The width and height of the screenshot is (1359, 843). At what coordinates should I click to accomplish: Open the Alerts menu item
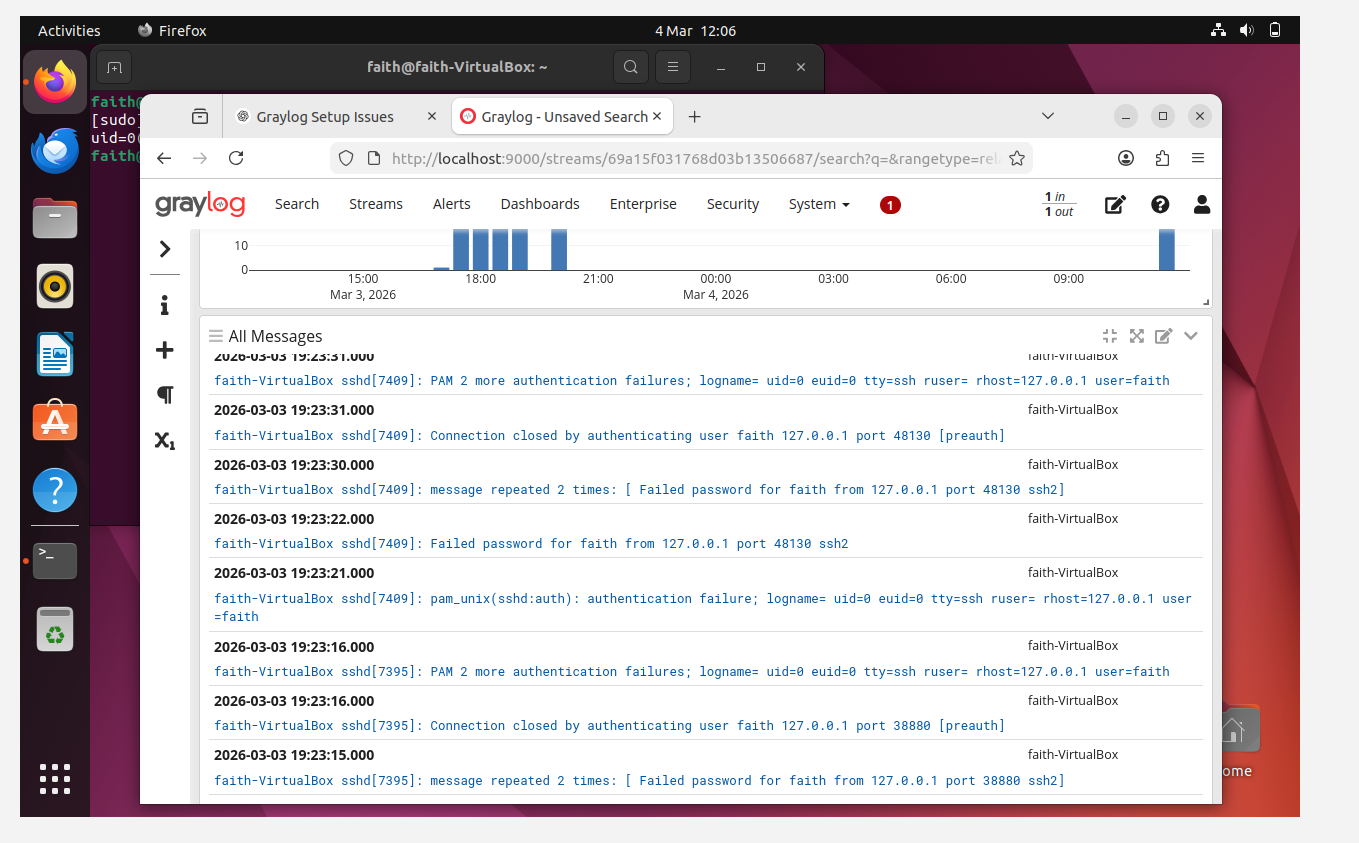(452, 204)
